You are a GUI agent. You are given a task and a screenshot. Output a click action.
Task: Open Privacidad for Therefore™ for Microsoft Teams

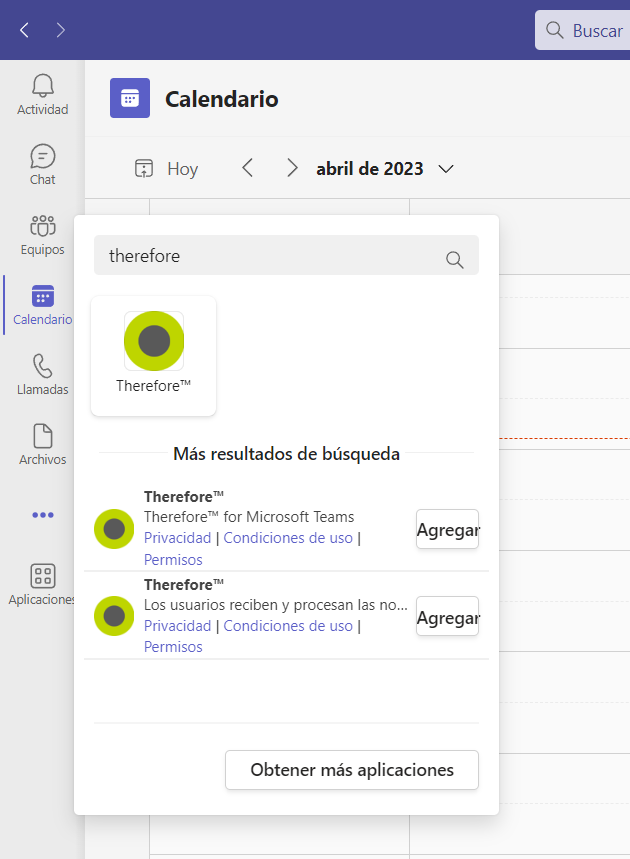point(177,538)
